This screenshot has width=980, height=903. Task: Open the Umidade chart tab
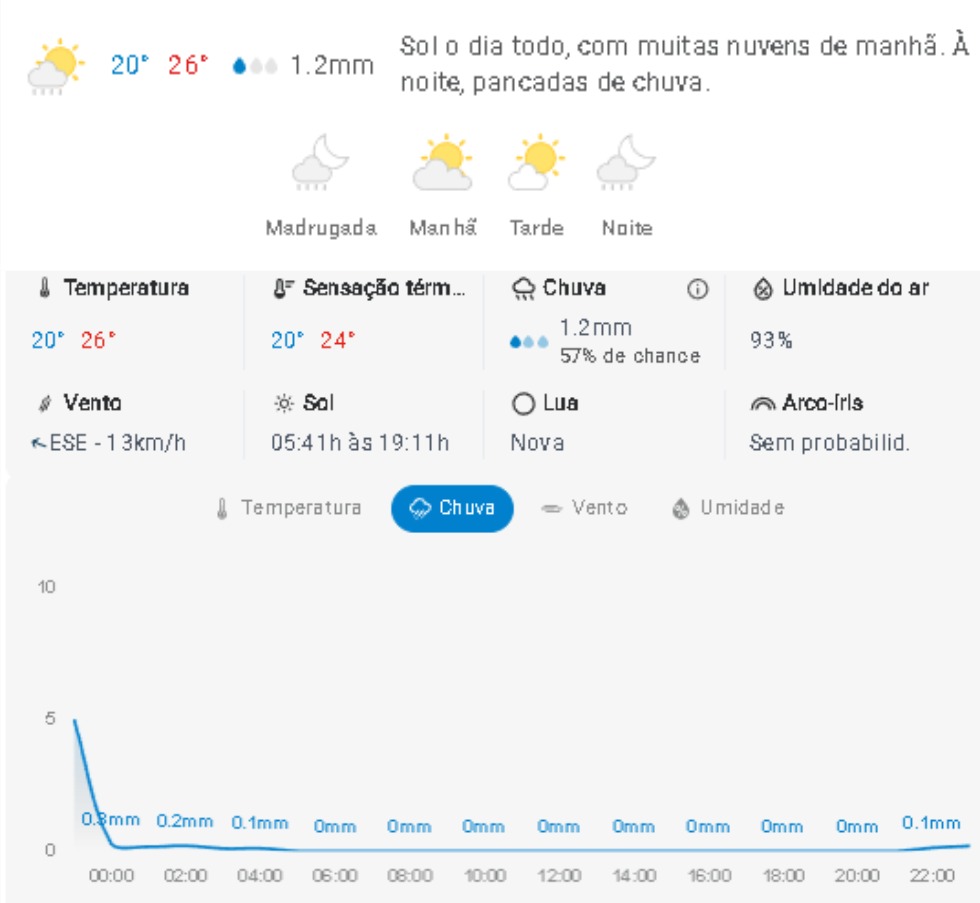[728, 508]
